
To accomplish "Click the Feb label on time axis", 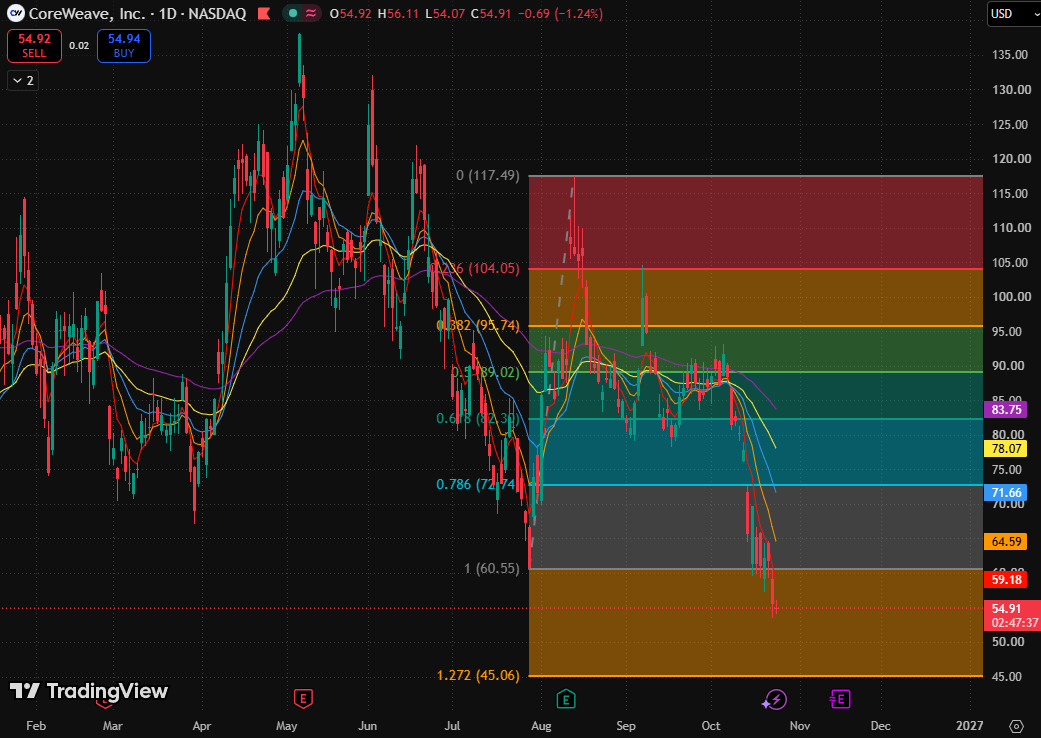I will click(36, 725).
